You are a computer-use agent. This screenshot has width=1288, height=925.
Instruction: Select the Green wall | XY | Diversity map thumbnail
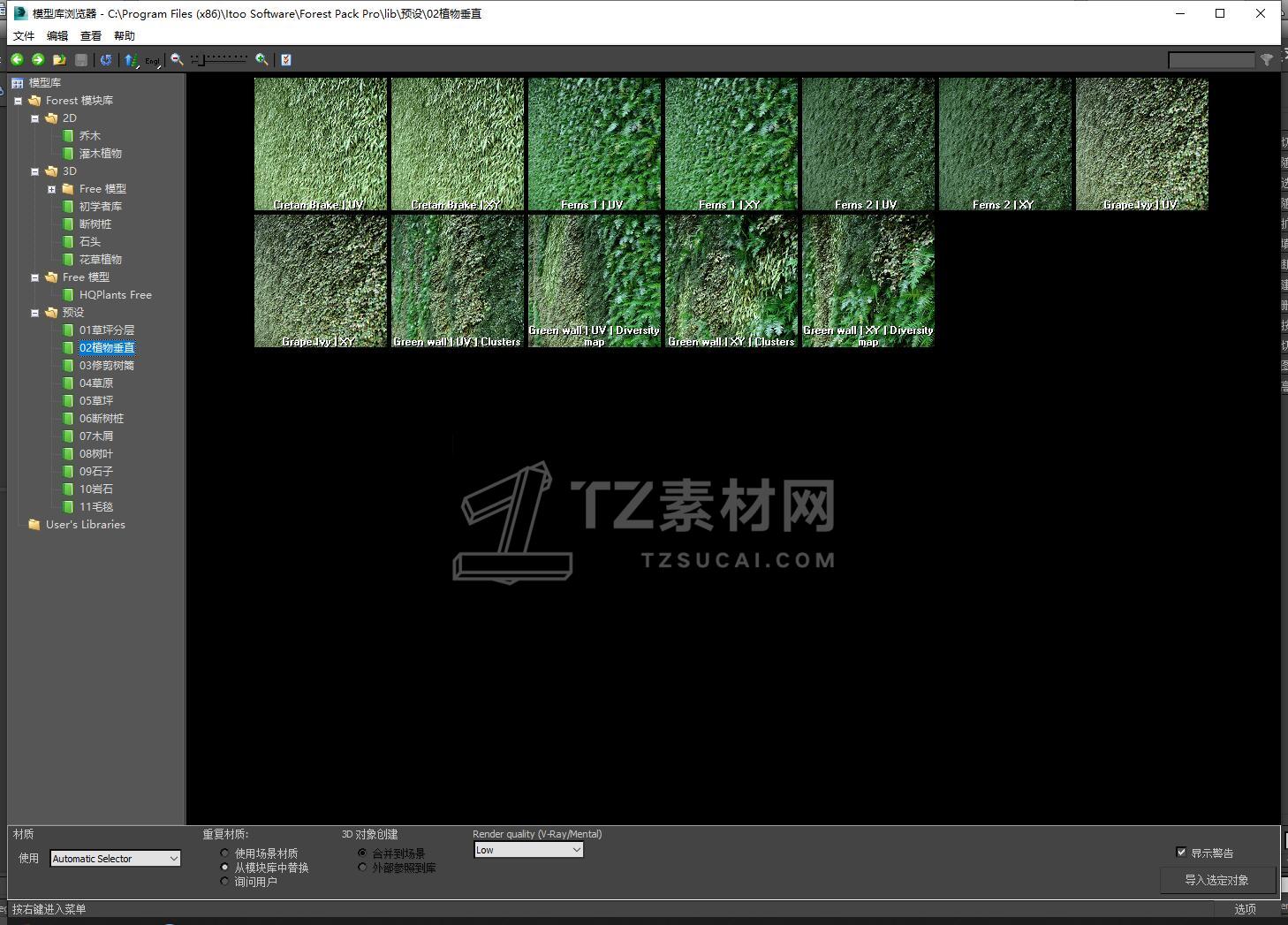[868, 281]
